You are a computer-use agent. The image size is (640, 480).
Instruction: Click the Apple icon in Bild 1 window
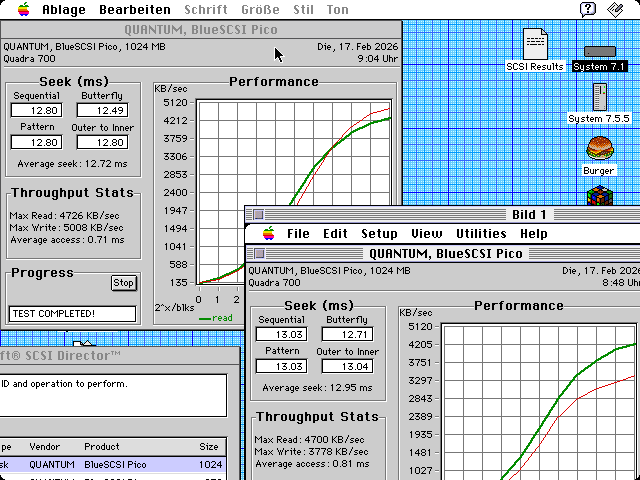click(268, 234)
